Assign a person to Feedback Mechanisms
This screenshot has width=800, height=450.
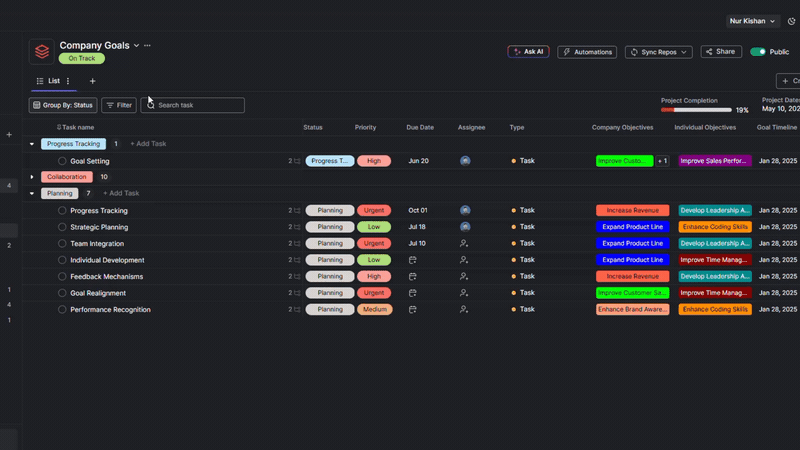[x=464, y=276]
